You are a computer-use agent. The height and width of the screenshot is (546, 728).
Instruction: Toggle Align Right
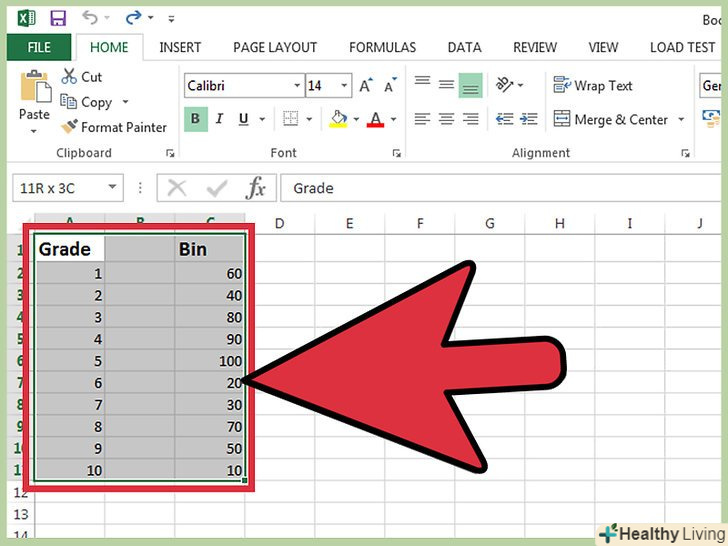click(x=470, y=119)
